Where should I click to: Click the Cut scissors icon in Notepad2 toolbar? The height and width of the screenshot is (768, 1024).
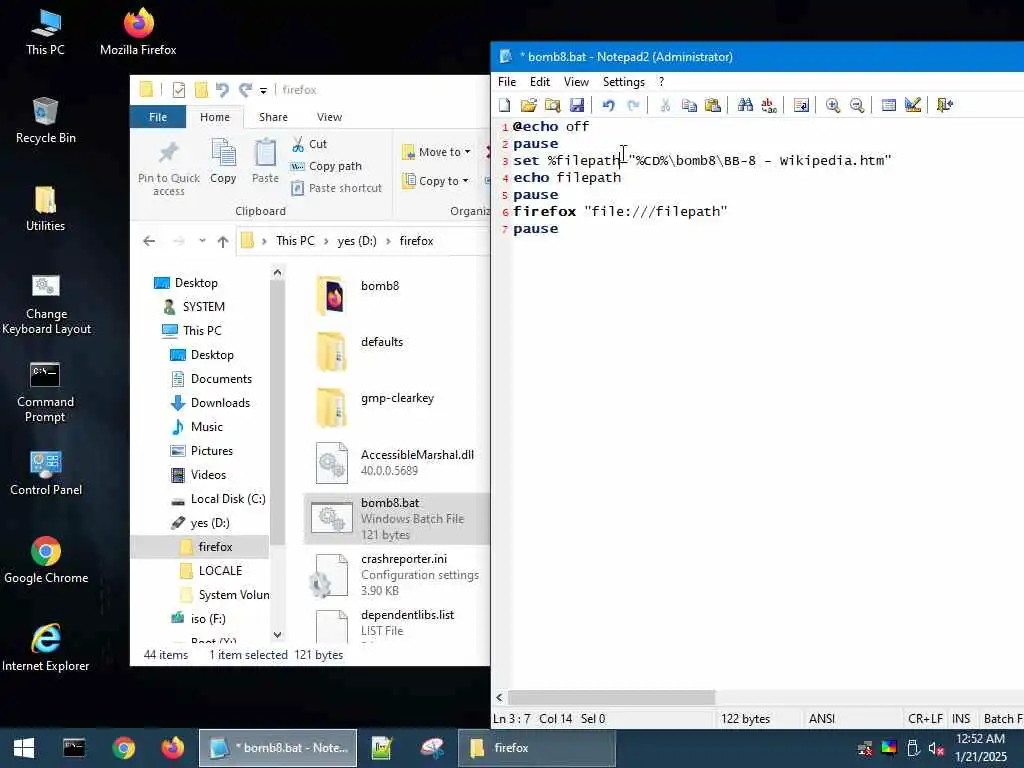pos(665,105)
